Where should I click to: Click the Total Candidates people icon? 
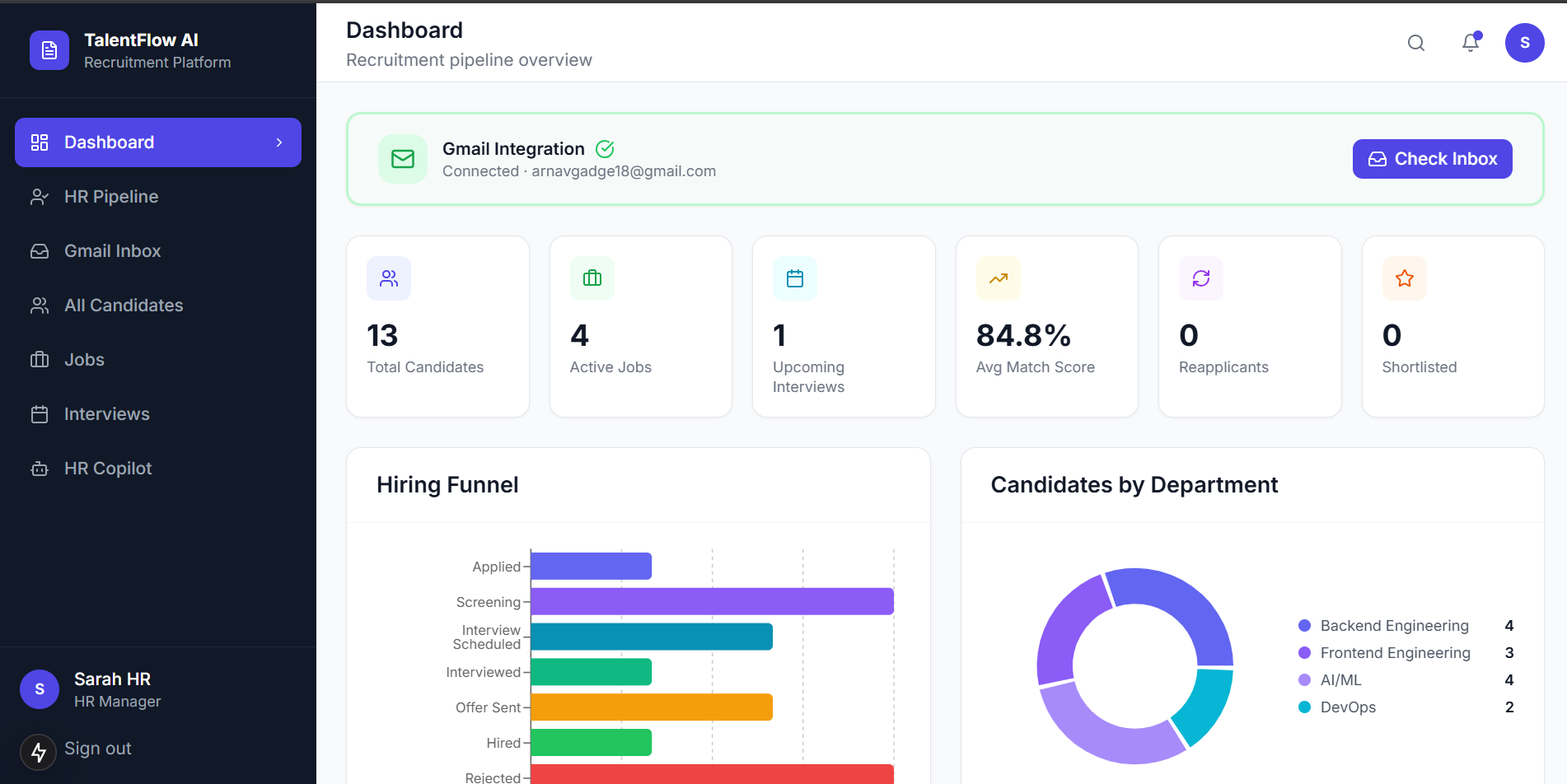389,278
